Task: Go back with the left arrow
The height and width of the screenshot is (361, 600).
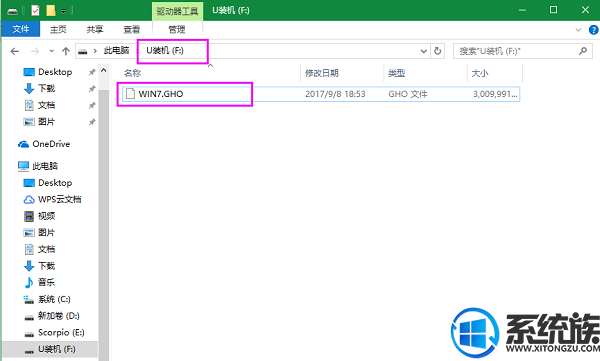Action: tap(15, 51)
